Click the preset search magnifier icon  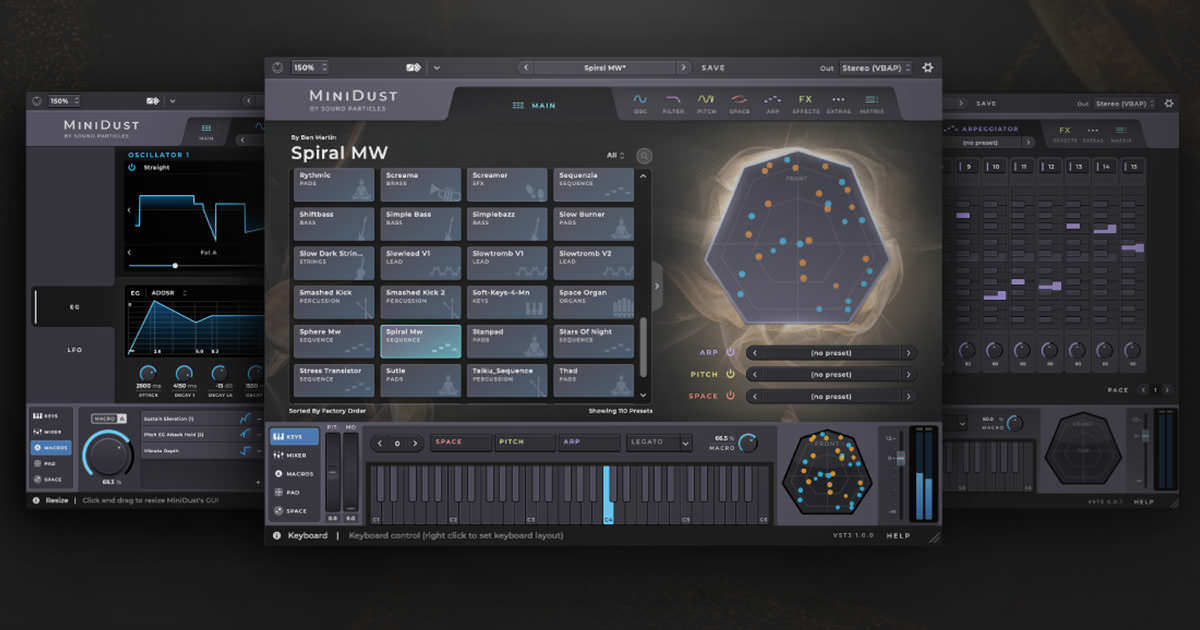644,156
